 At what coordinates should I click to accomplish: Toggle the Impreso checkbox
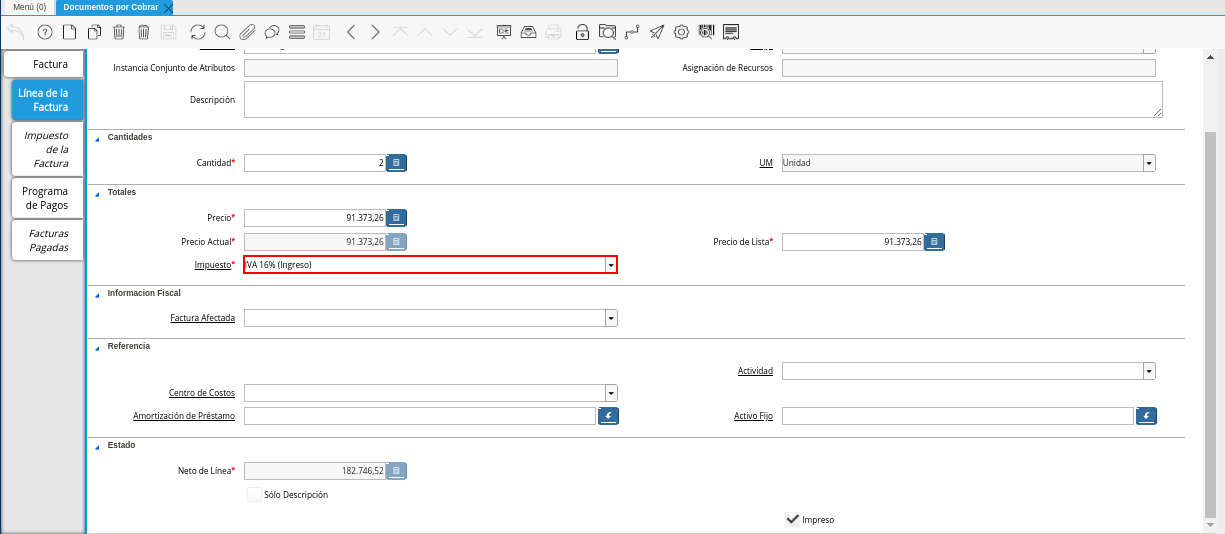point(792,519)
